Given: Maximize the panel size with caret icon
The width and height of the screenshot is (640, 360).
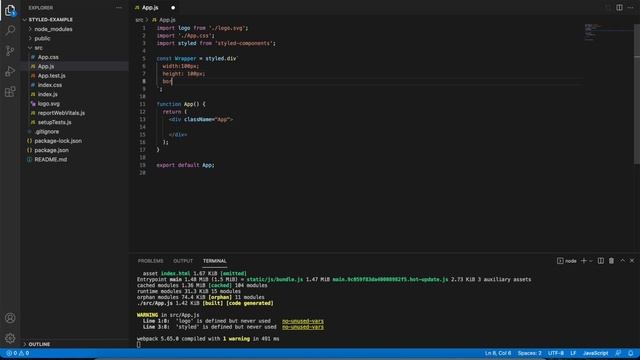Looking at the screenshot, I should [x=622, y=260].
